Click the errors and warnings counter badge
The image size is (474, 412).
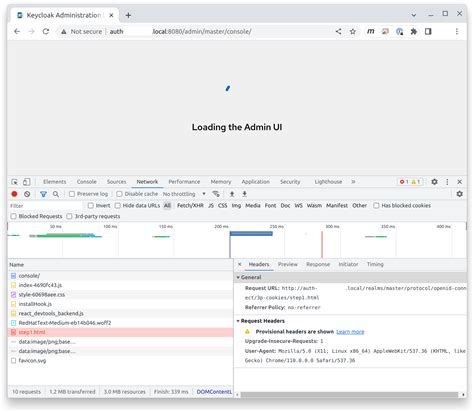click(410, 182)
